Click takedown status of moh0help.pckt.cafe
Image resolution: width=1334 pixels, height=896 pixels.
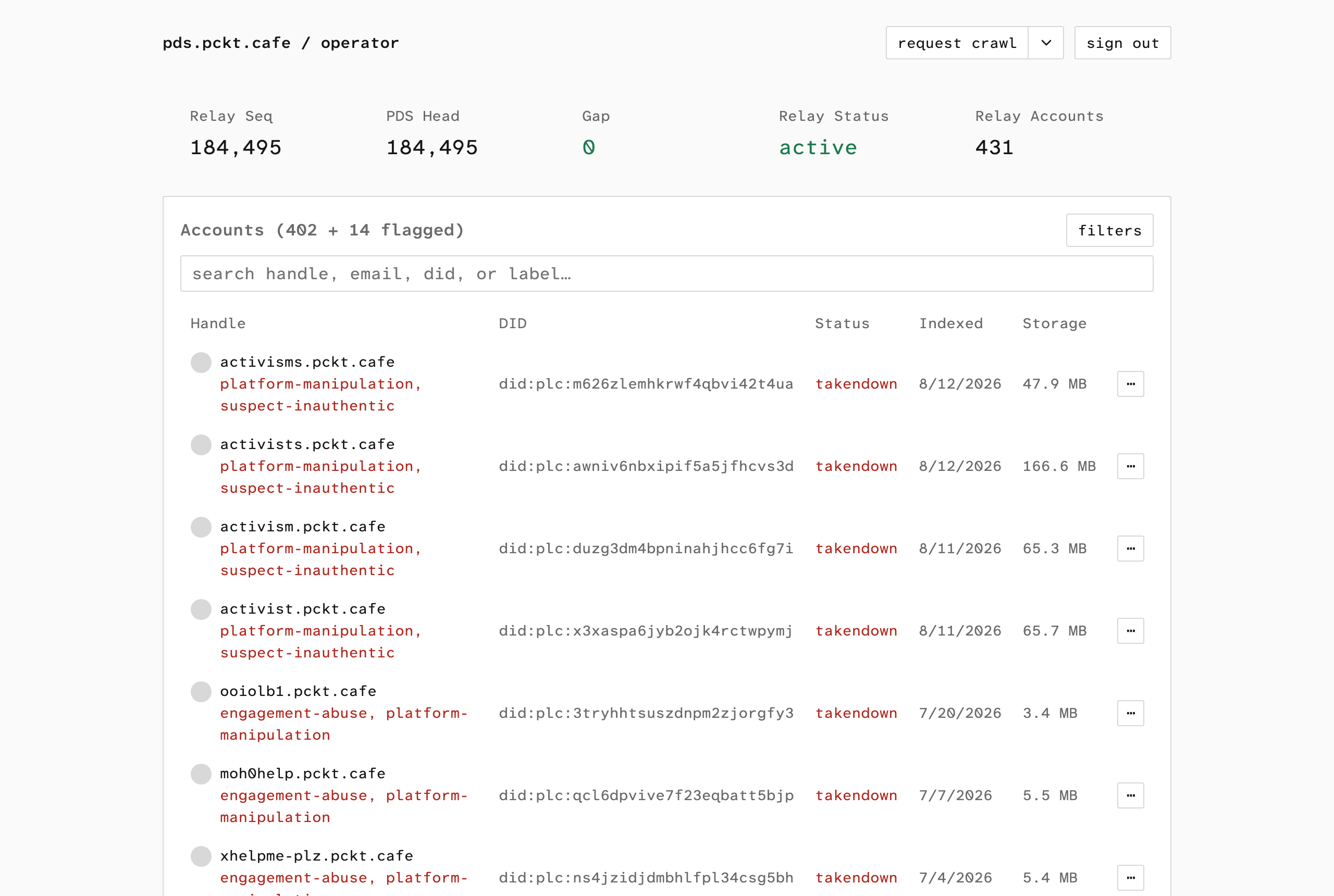(x=856, y=795)
